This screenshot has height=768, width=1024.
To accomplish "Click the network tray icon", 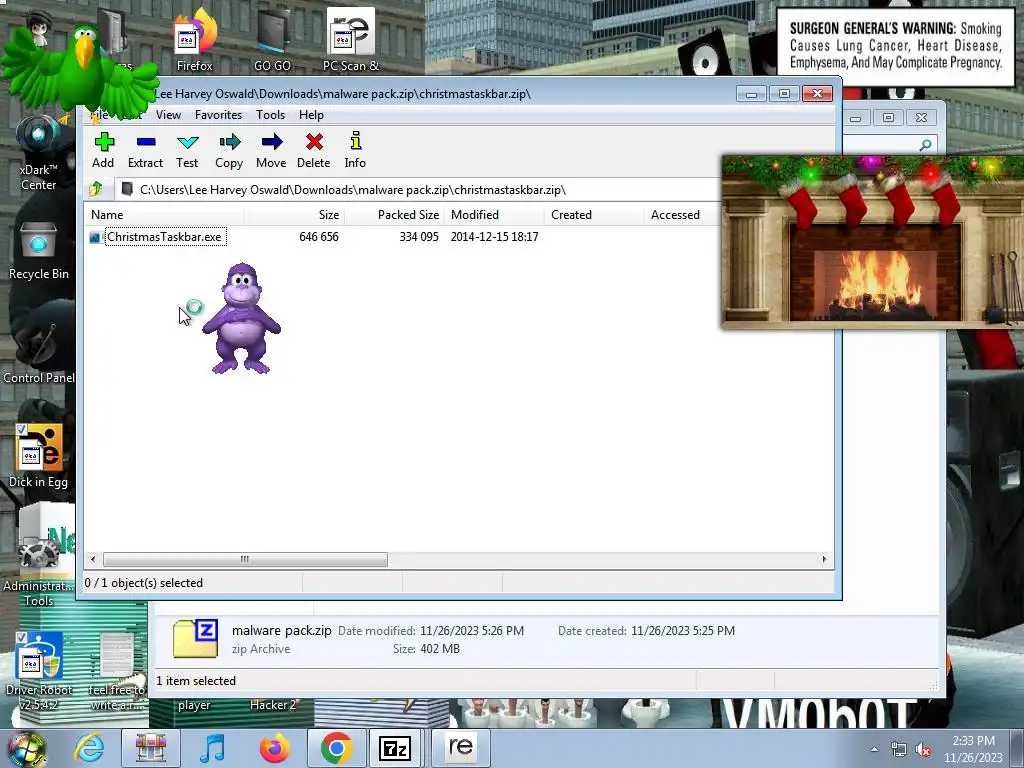I will coord(899,750).
